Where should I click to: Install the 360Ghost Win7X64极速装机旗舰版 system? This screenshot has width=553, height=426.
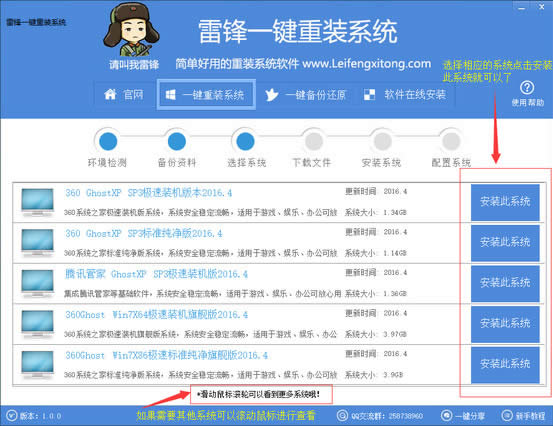505,323
